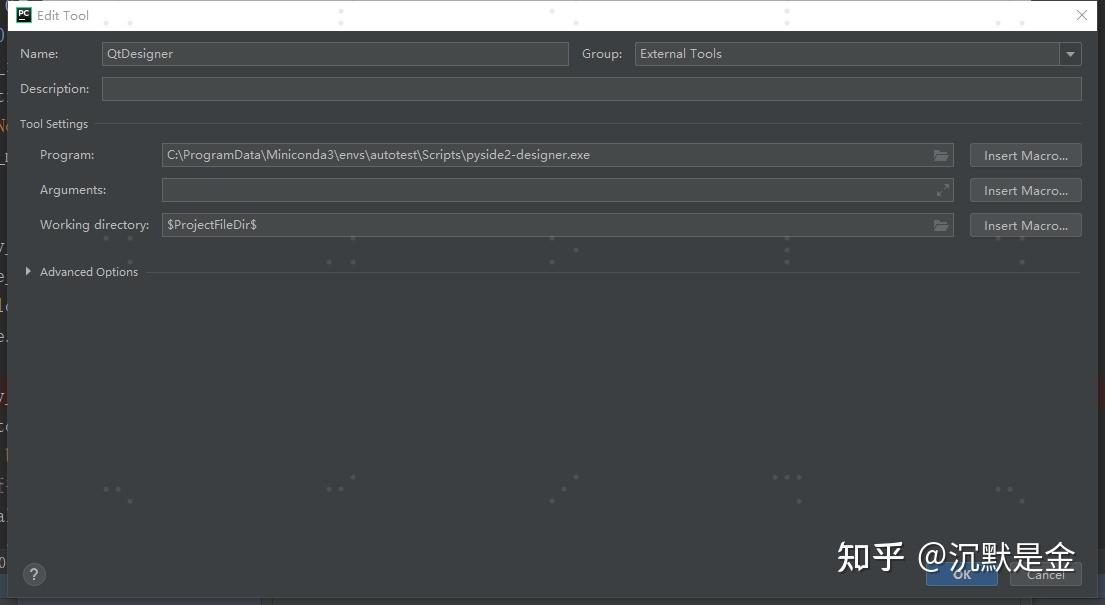The width and height of the screenshot is (1105, 605).
Task: Click Insert Macro next to Arguments
Action: pos(1025,190)
